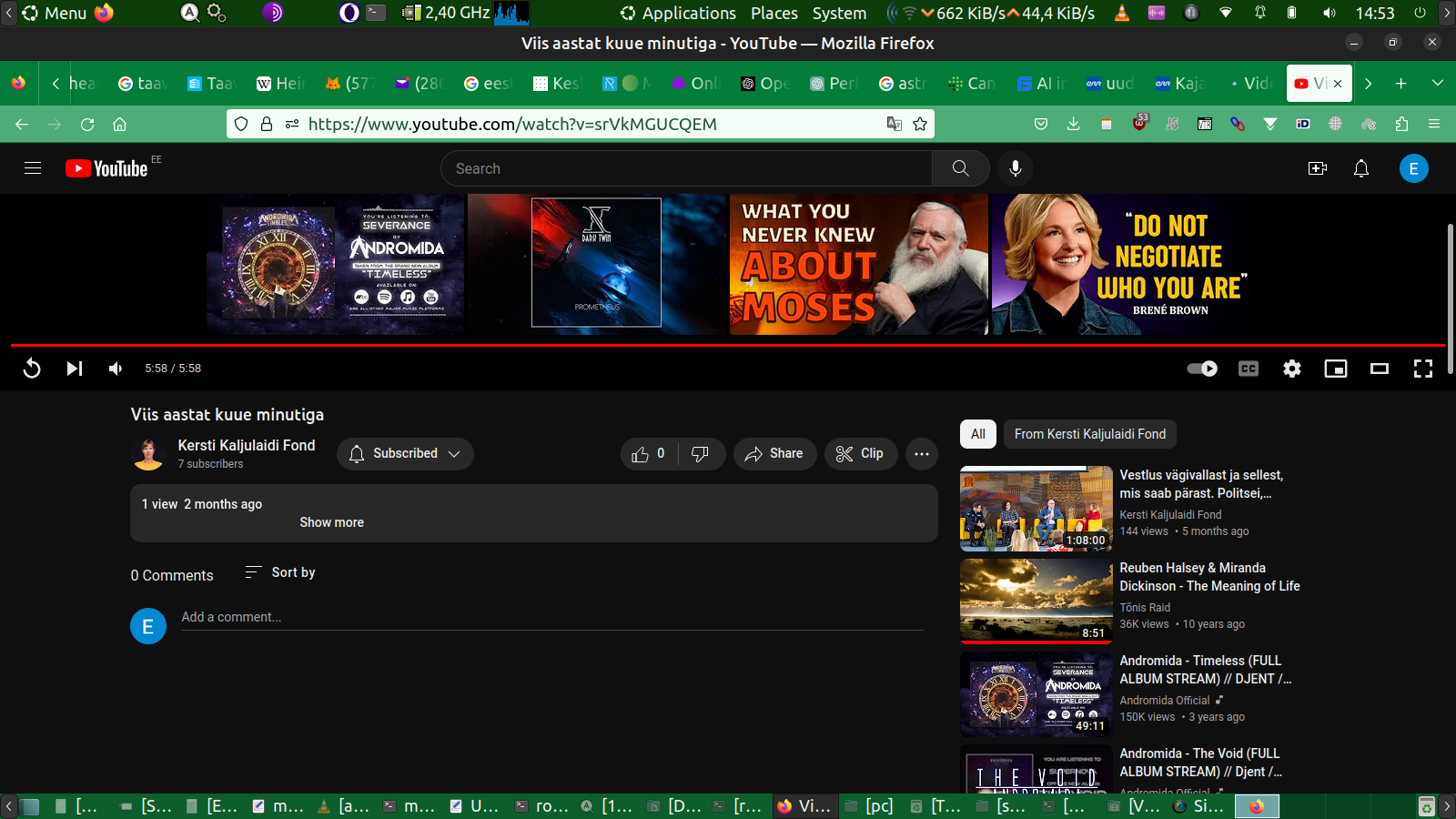Open video settings gear icon
Image resolution: width=1456 pixels, height=819 pixels.
point(1291,369)
